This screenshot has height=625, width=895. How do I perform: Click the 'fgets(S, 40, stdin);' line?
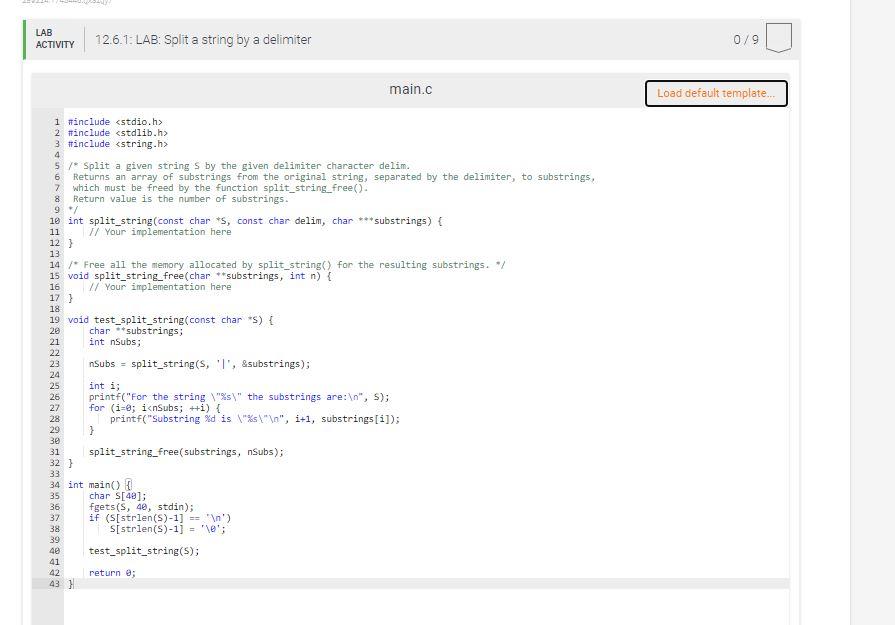click(141, 507)
